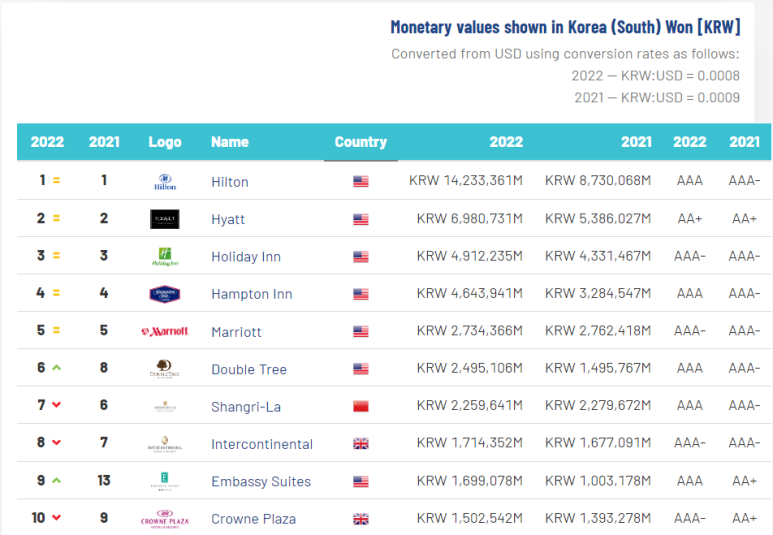The image size is (773, 535).
Task: Click the red Marriott logo
Action: [x=165, y=331]
